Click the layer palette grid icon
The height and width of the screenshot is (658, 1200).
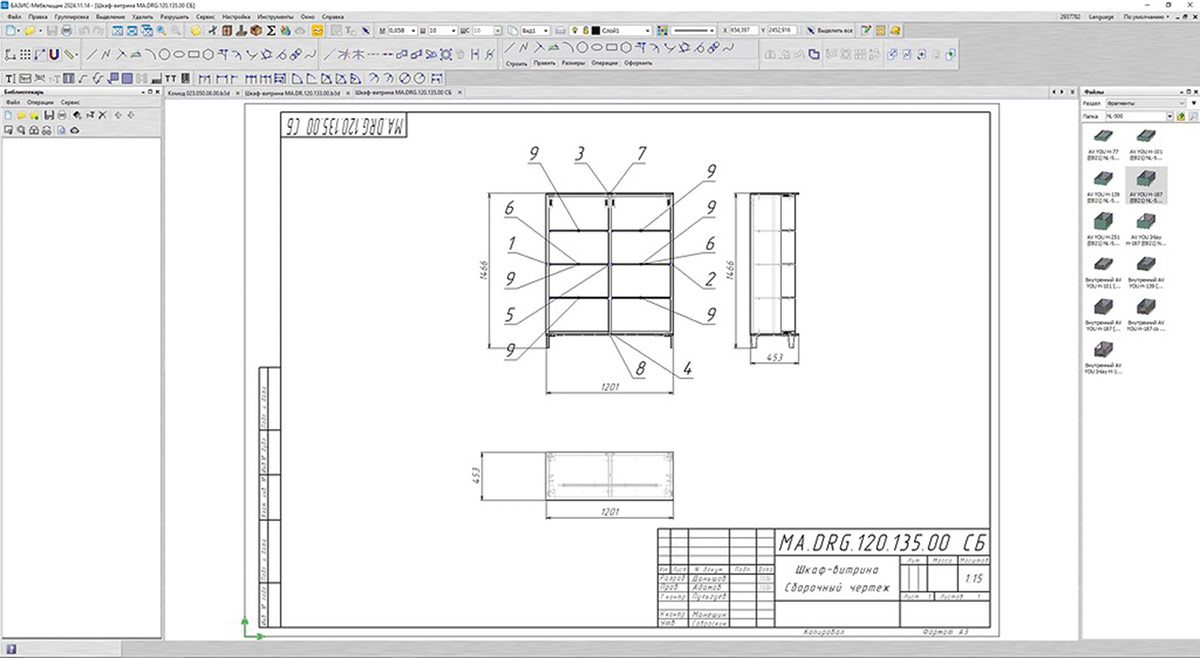click(x=662, y=32)
